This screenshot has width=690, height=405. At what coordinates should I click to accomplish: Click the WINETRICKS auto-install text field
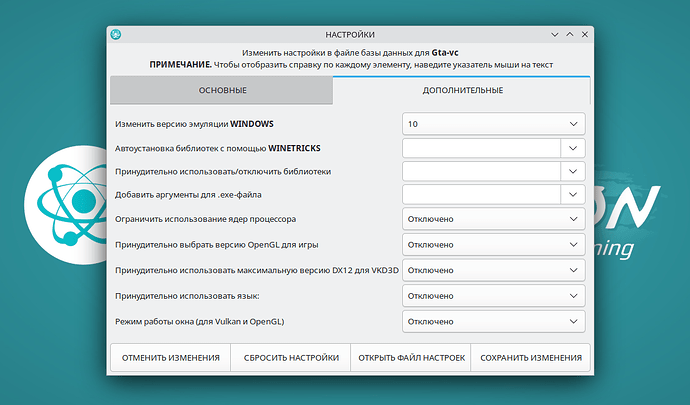click(x=480, y=148)
